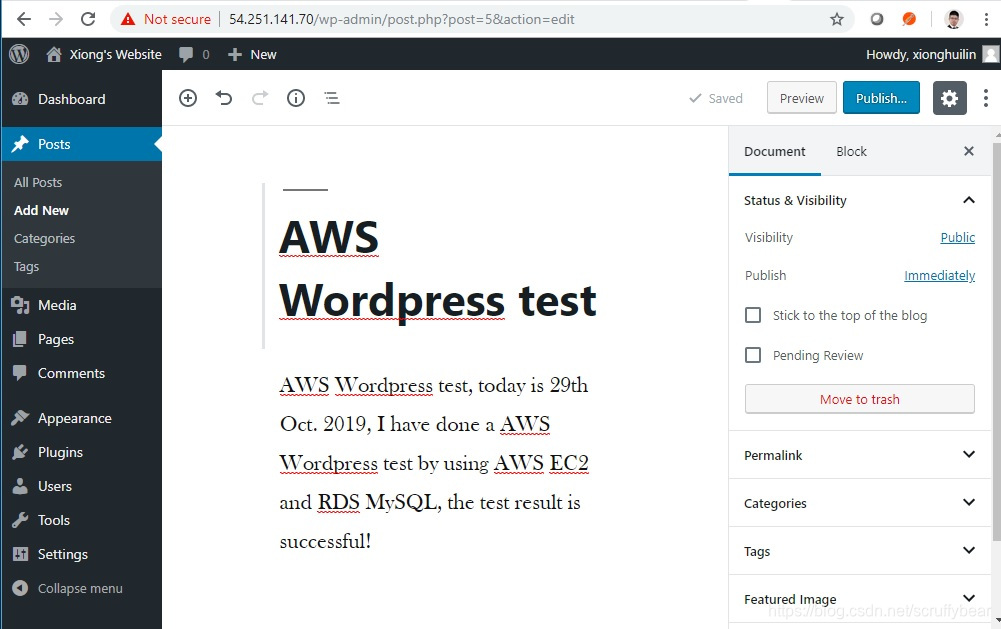The image size is (1001, 629).
Task: Click the Settings sliders icon
Action: click(x=20, y=554)
